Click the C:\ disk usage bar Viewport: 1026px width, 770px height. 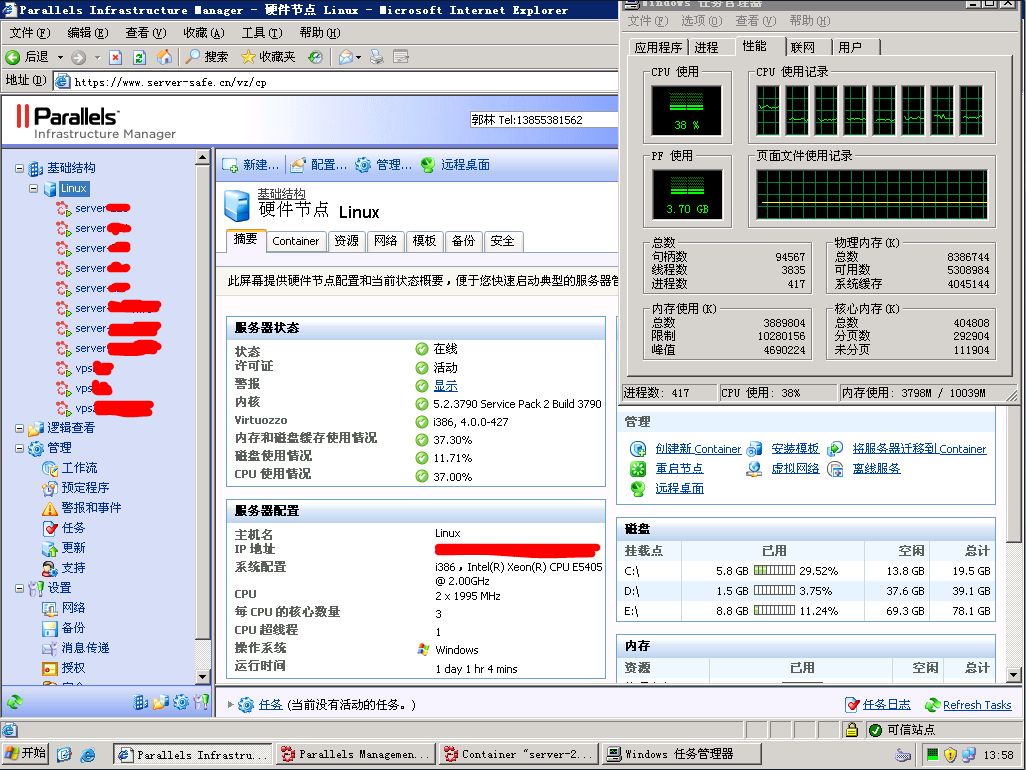click(774, 570)
